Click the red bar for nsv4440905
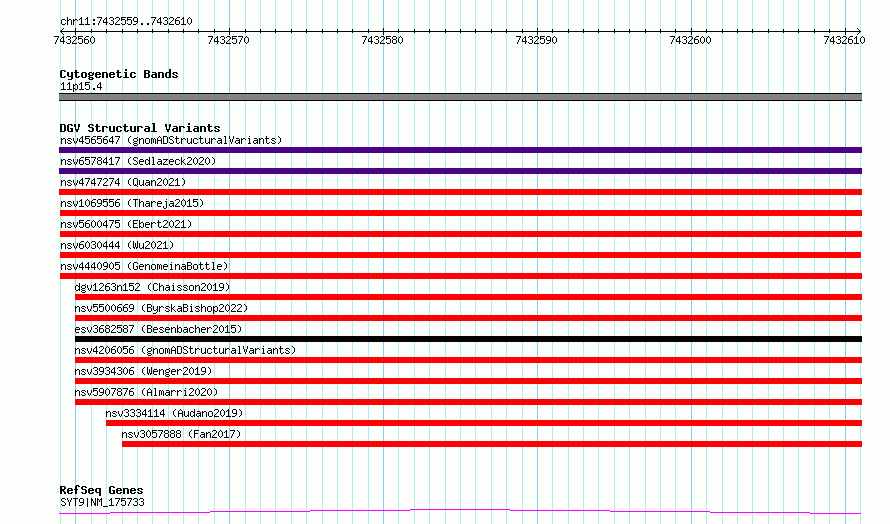Screen dimensions: 890x524 460,276
